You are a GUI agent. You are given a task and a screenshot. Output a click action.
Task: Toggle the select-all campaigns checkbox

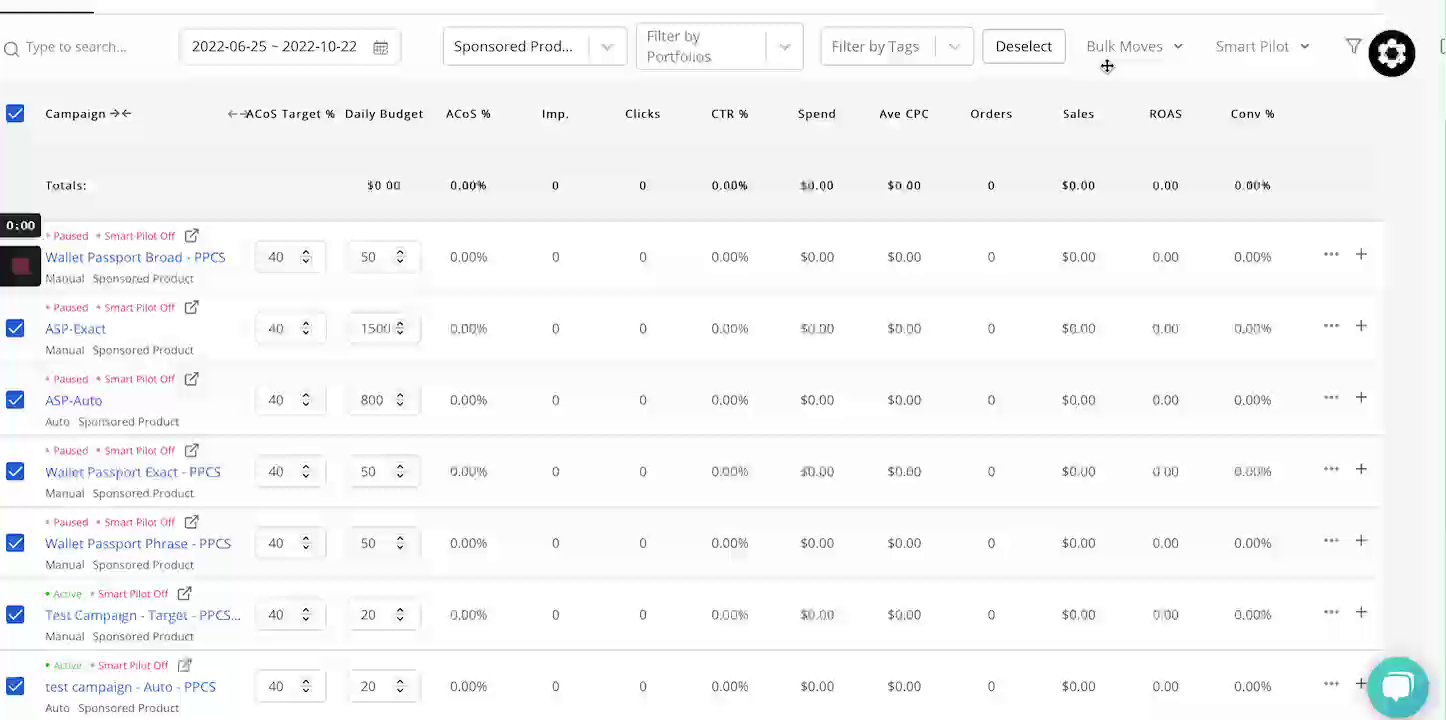click(15, 114)
